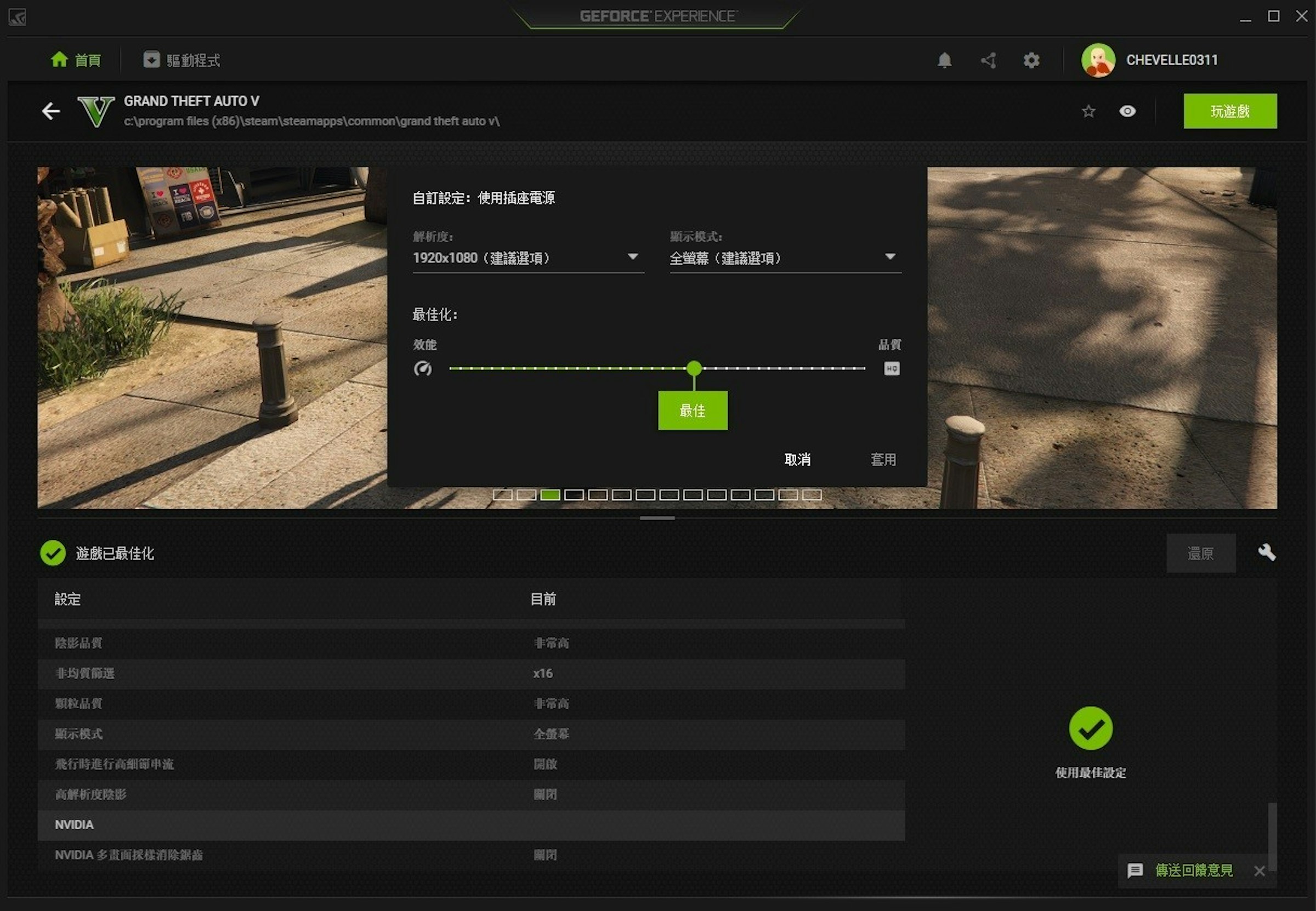Click the 非均質篩選 settings row
This screenshot has height=911, width=1316.
click(471, 673)
